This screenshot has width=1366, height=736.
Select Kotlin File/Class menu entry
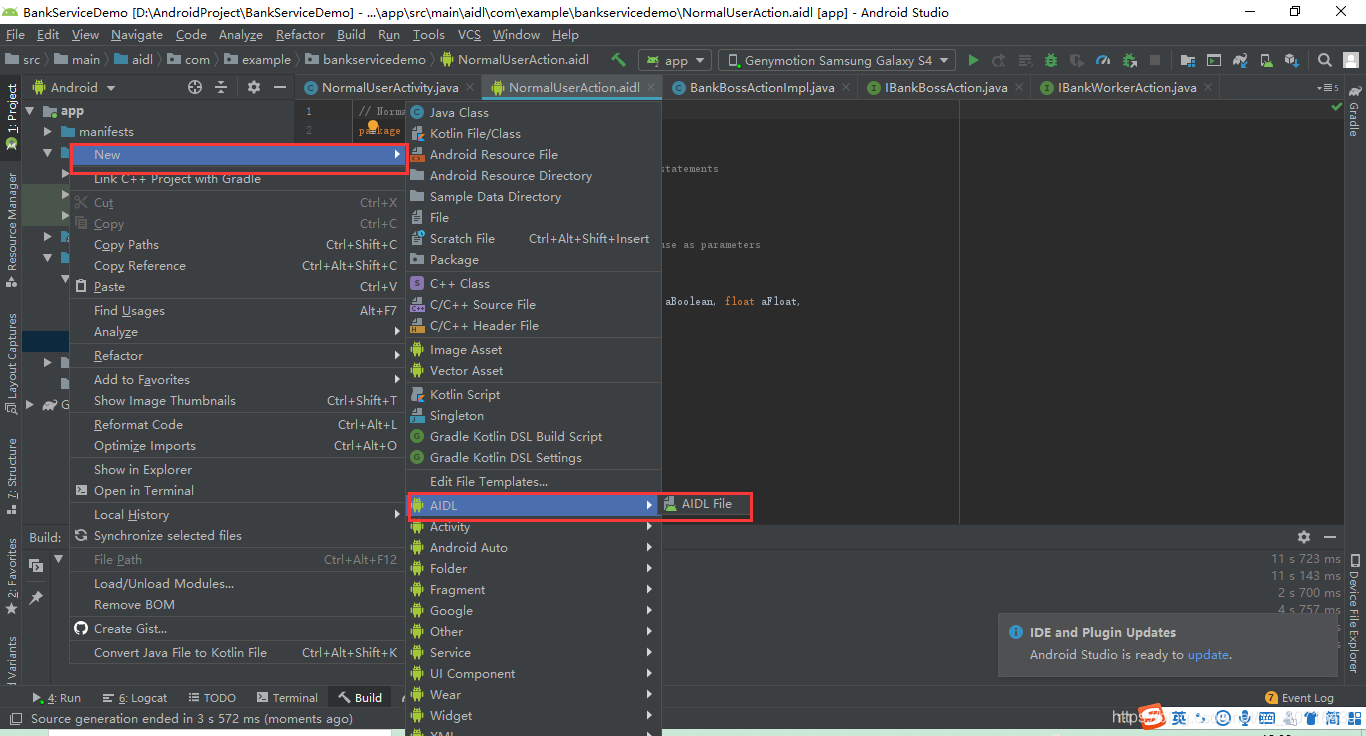point(533,134)
